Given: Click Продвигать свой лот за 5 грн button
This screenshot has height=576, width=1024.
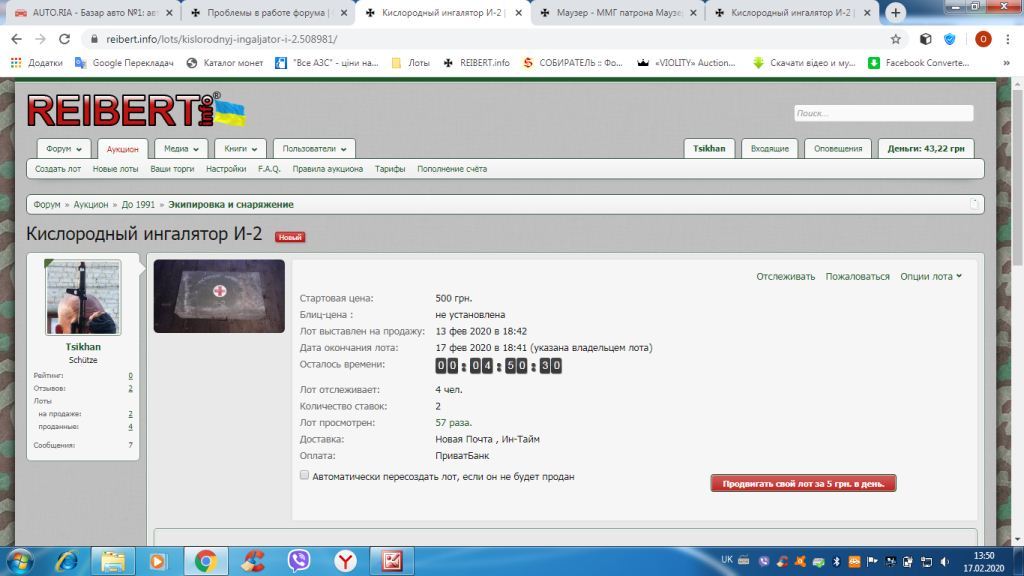Looking at the screenshot, I should click(x=803, y=483).
